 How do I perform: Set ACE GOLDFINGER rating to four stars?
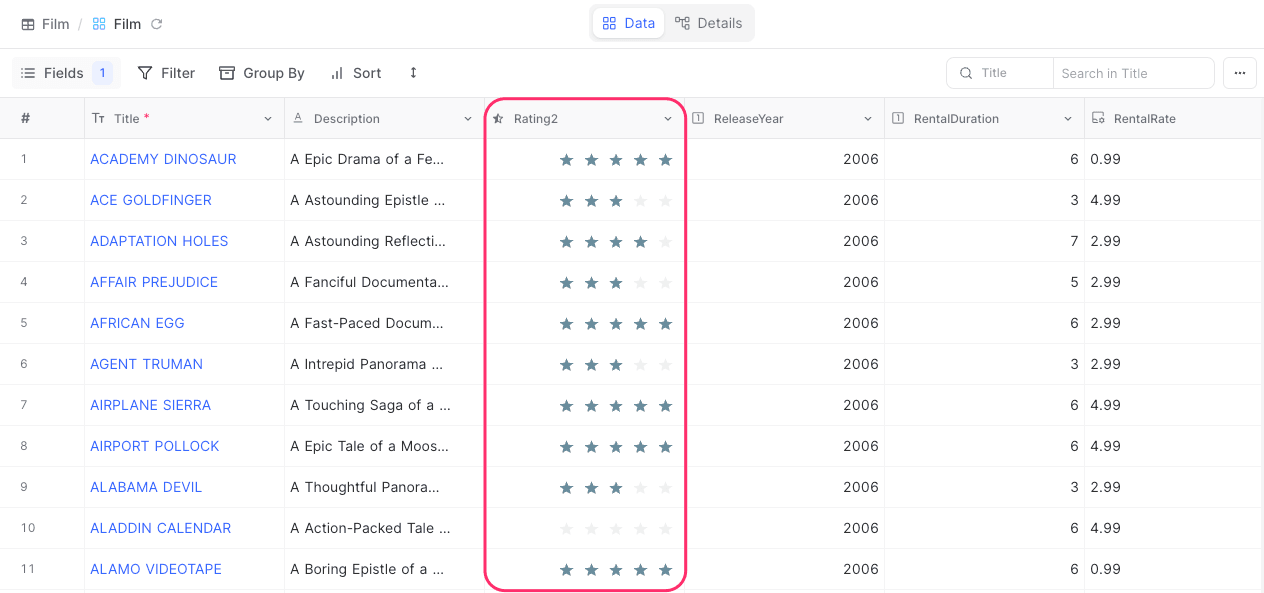click(x=641, y=200)
